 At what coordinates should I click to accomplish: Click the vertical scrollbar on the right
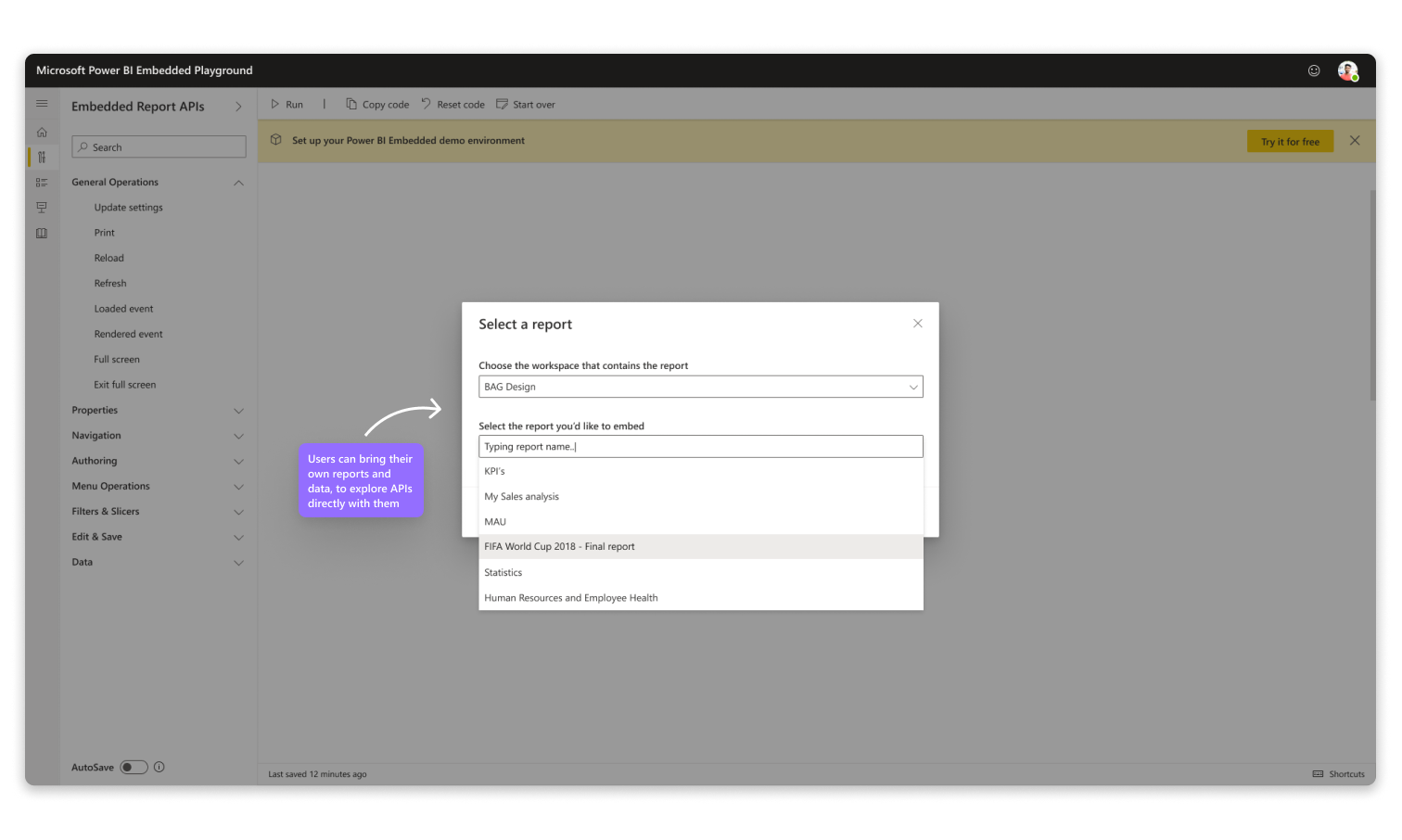pyautogui.click(x=1372, y=295)
